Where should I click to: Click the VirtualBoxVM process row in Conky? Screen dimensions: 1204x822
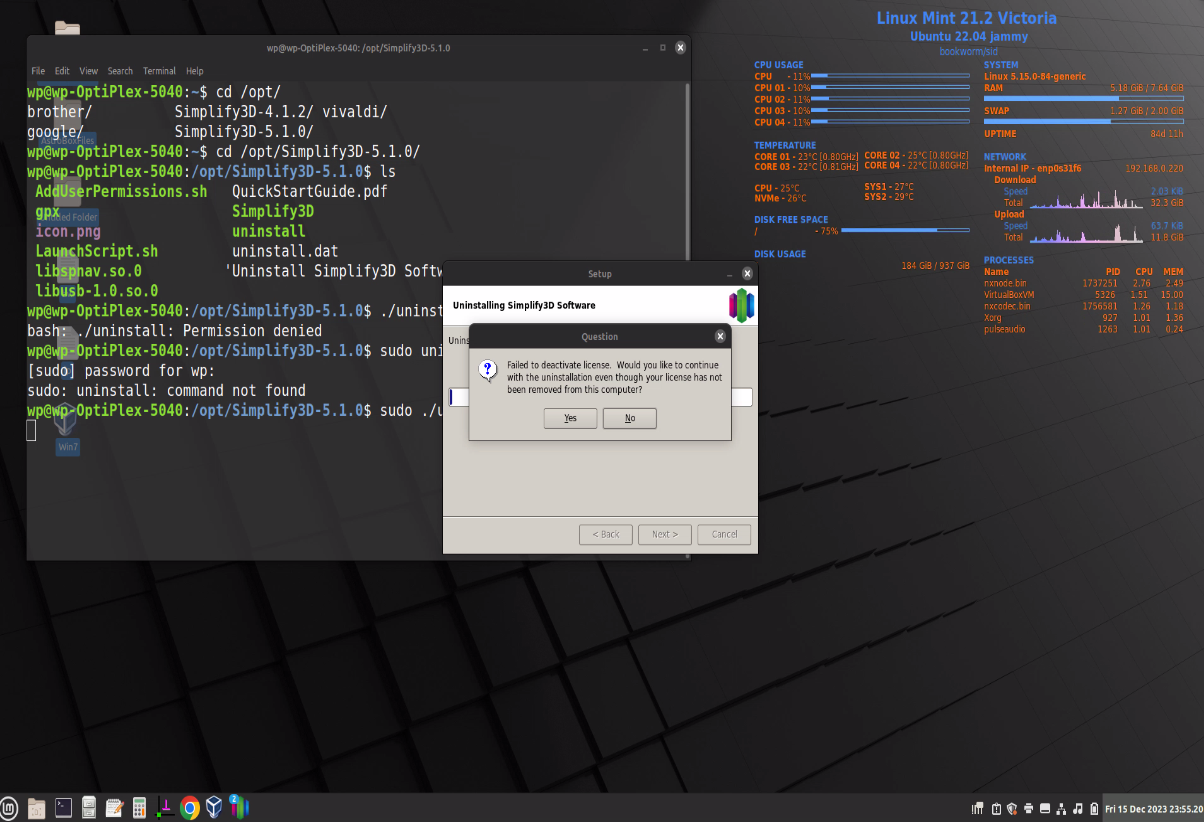[x=1083, y=295]
